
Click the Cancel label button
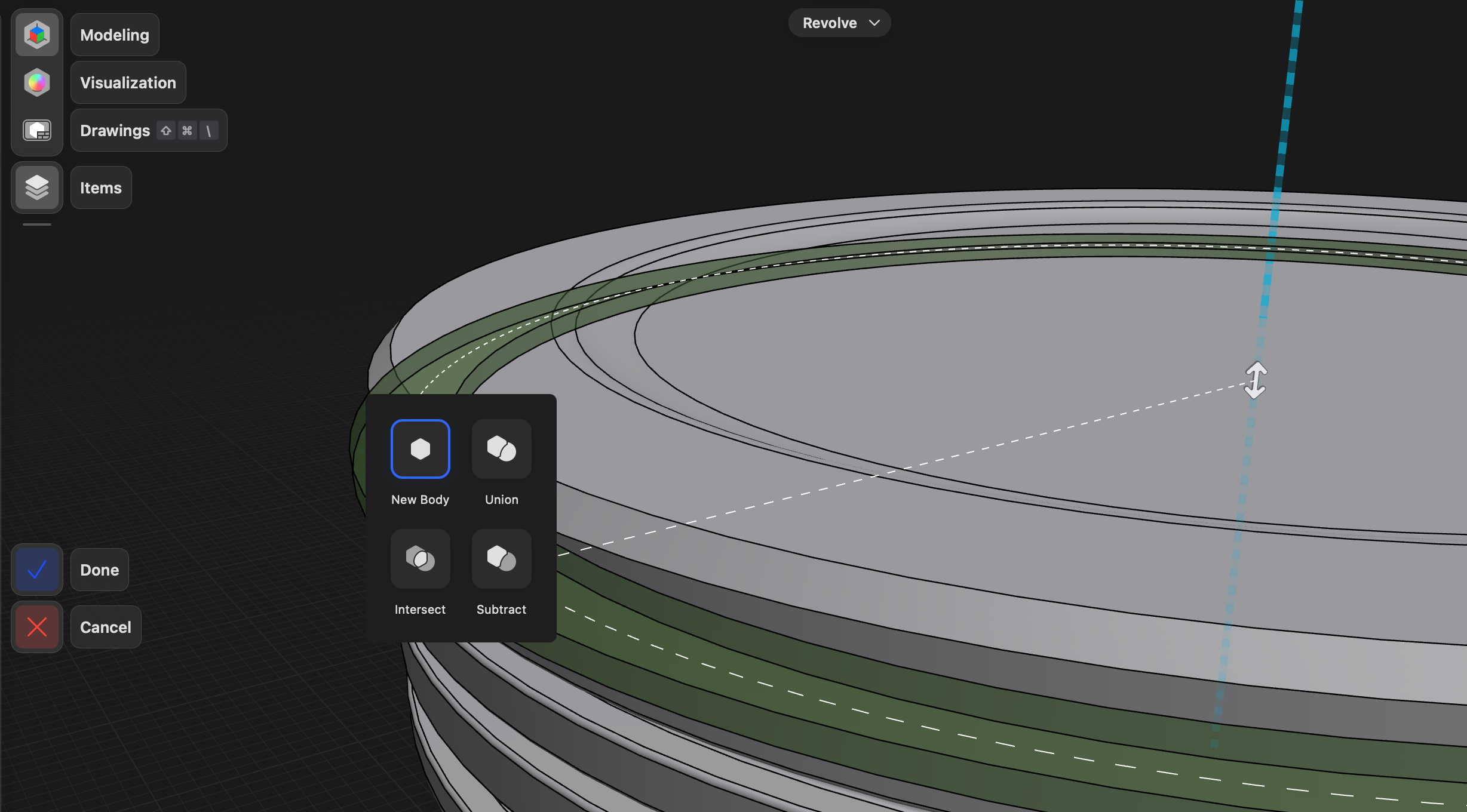click(106, 627)
